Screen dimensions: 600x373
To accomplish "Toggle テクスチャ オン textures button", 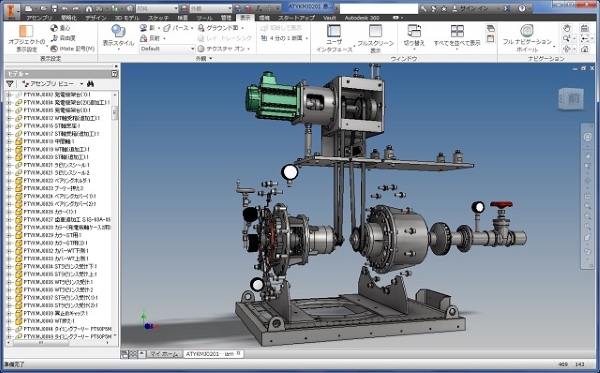I will [222, 49].
